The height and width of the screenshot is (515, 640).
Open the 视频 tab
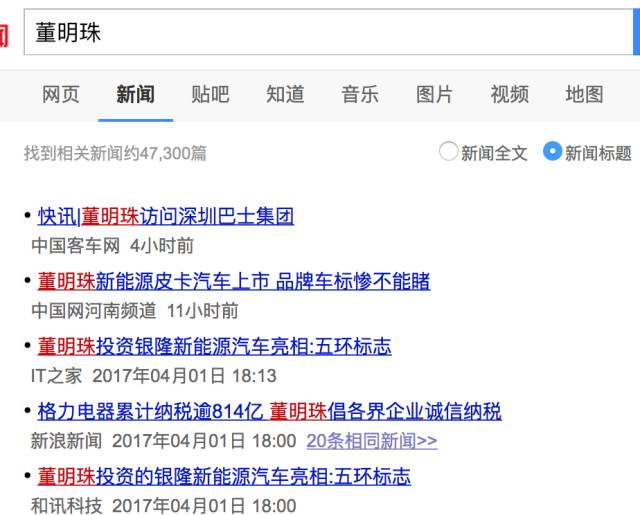click(510, 94)
